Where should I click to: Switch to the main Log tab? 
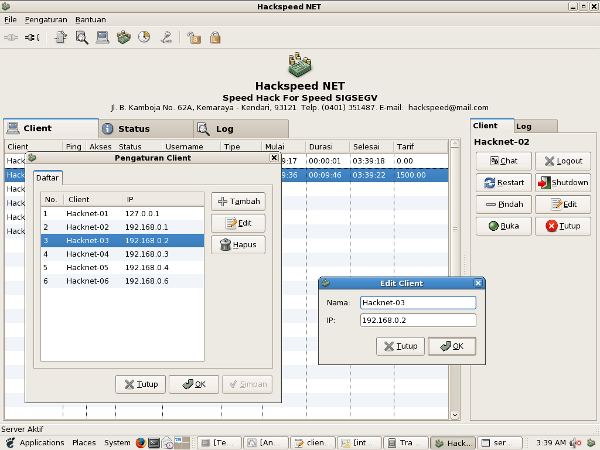click(x=241, y=129)
